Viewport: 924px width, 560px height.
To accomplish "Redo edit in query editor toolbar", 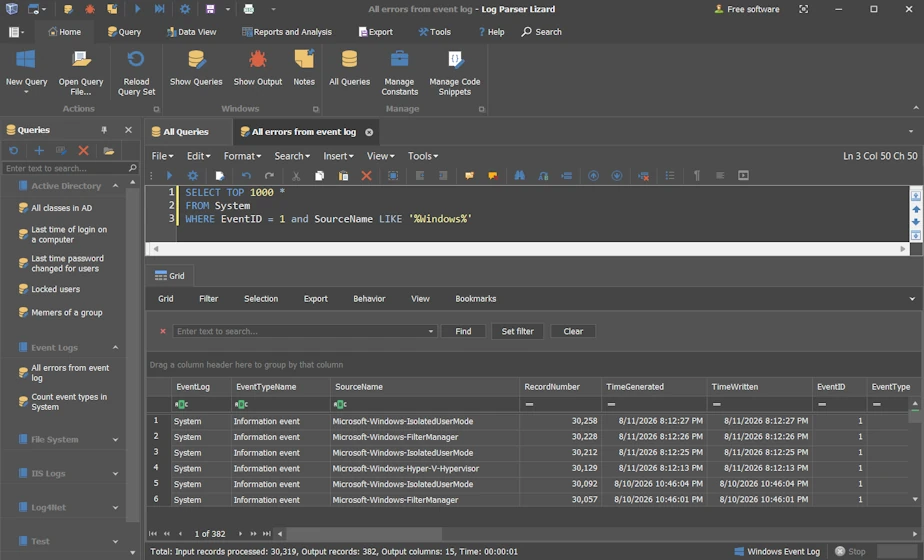I will 269,176.
